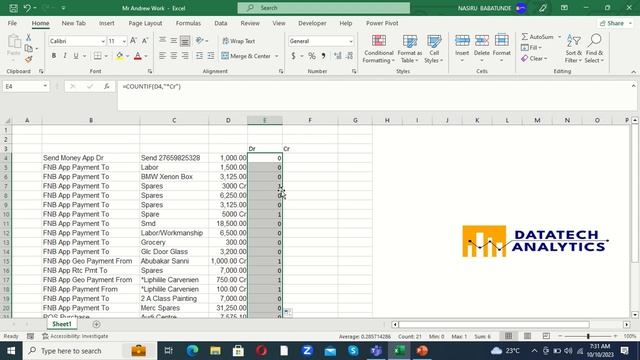Click the Increase Decimal icon
This screenshot has width=640, height=360.
(x=338, y=56)
